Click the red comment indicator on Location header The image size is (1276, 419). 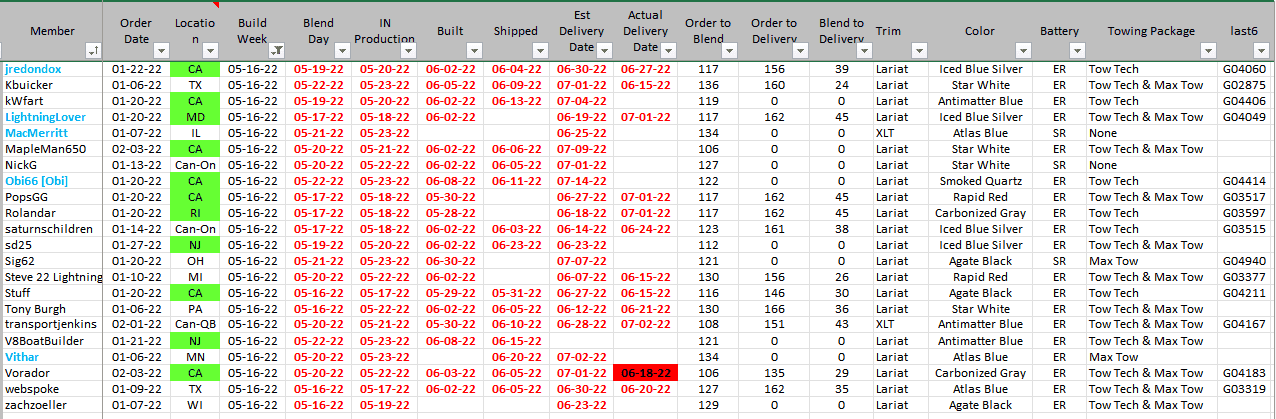(x=214, y=5)
